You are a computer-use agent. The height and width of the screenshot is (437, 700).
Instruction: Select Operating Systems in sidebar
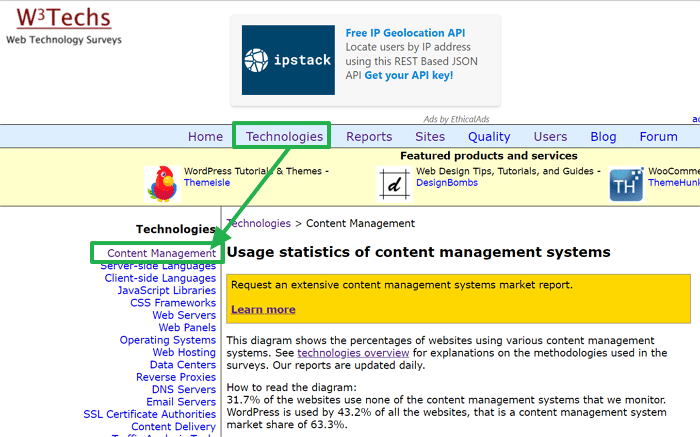pos(167,340)
